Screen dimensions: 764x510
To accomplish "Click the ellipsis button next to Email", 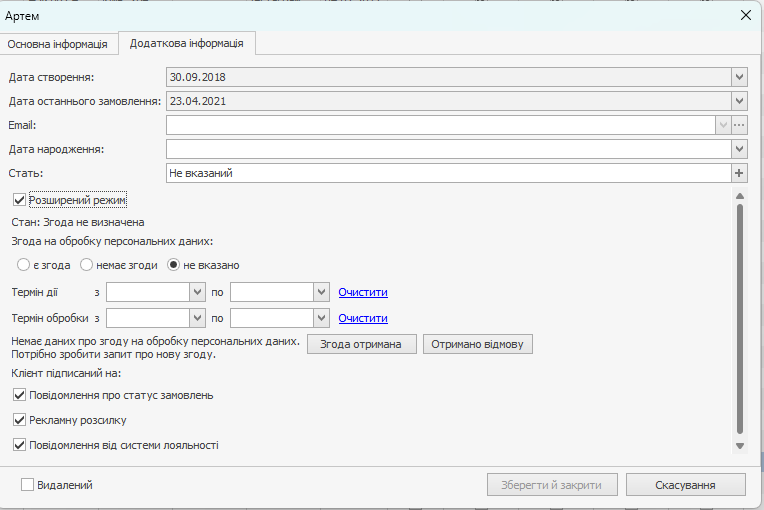I will click(740, 125).
